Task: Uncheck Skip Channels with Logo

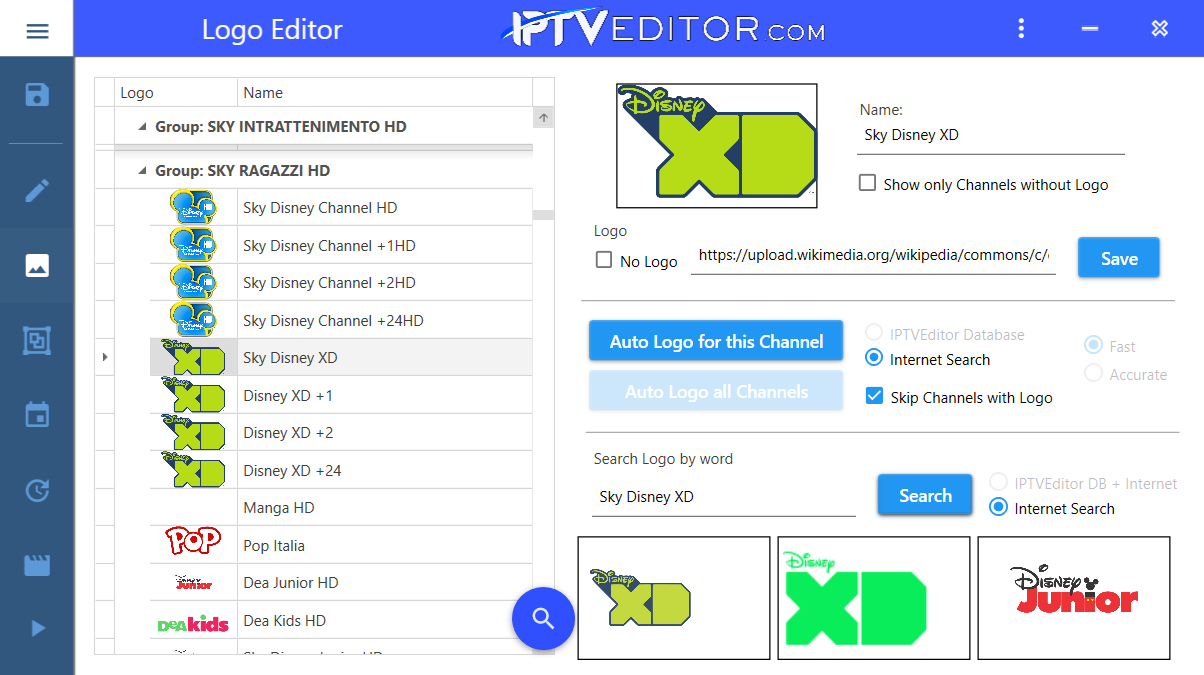Action: click(874, 396)
